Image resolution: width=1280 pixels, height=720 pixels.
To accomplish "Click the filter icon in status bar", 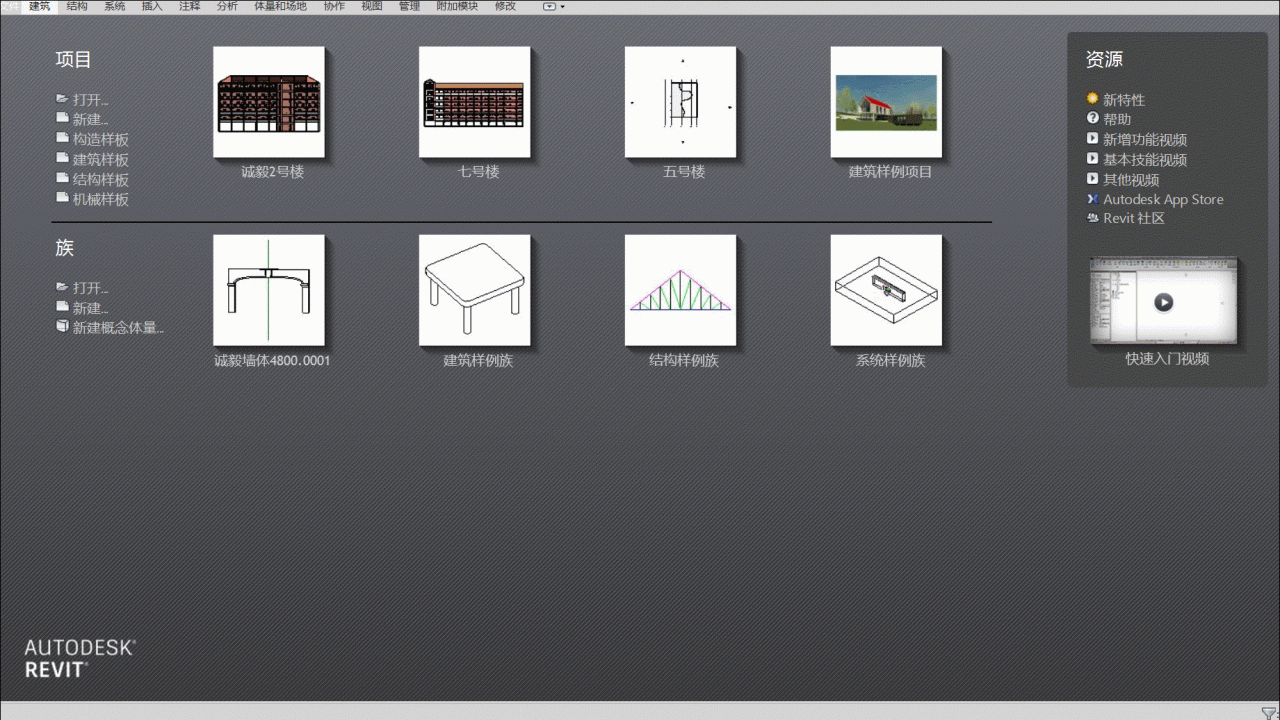I will click(1269, 712).
